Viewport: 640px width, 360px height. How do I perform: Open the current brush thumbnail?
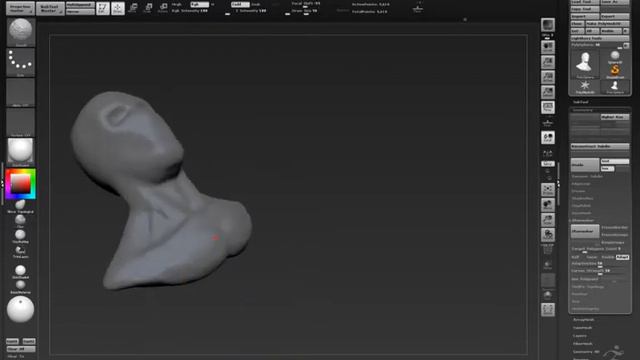(20, 32)
